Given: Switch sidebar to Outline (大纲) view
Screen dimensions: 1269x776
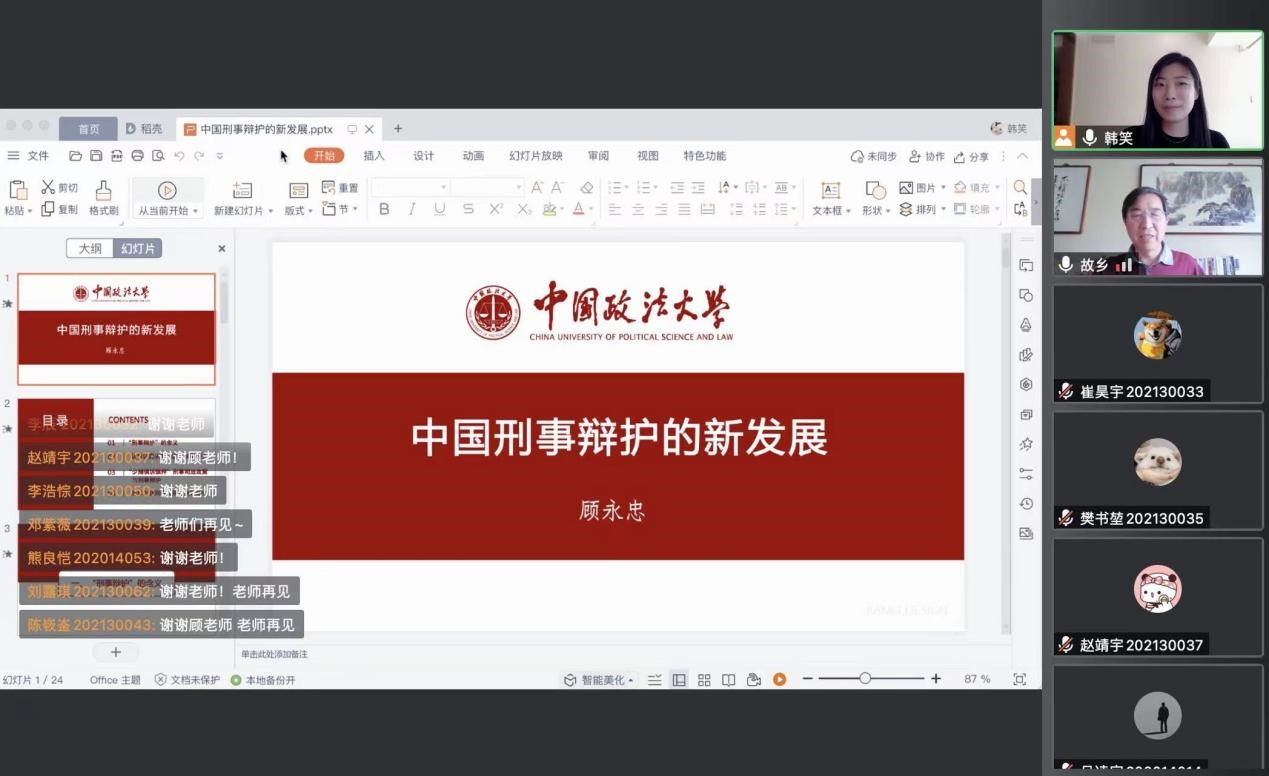Looking at the screenshot, I should 90,249.
